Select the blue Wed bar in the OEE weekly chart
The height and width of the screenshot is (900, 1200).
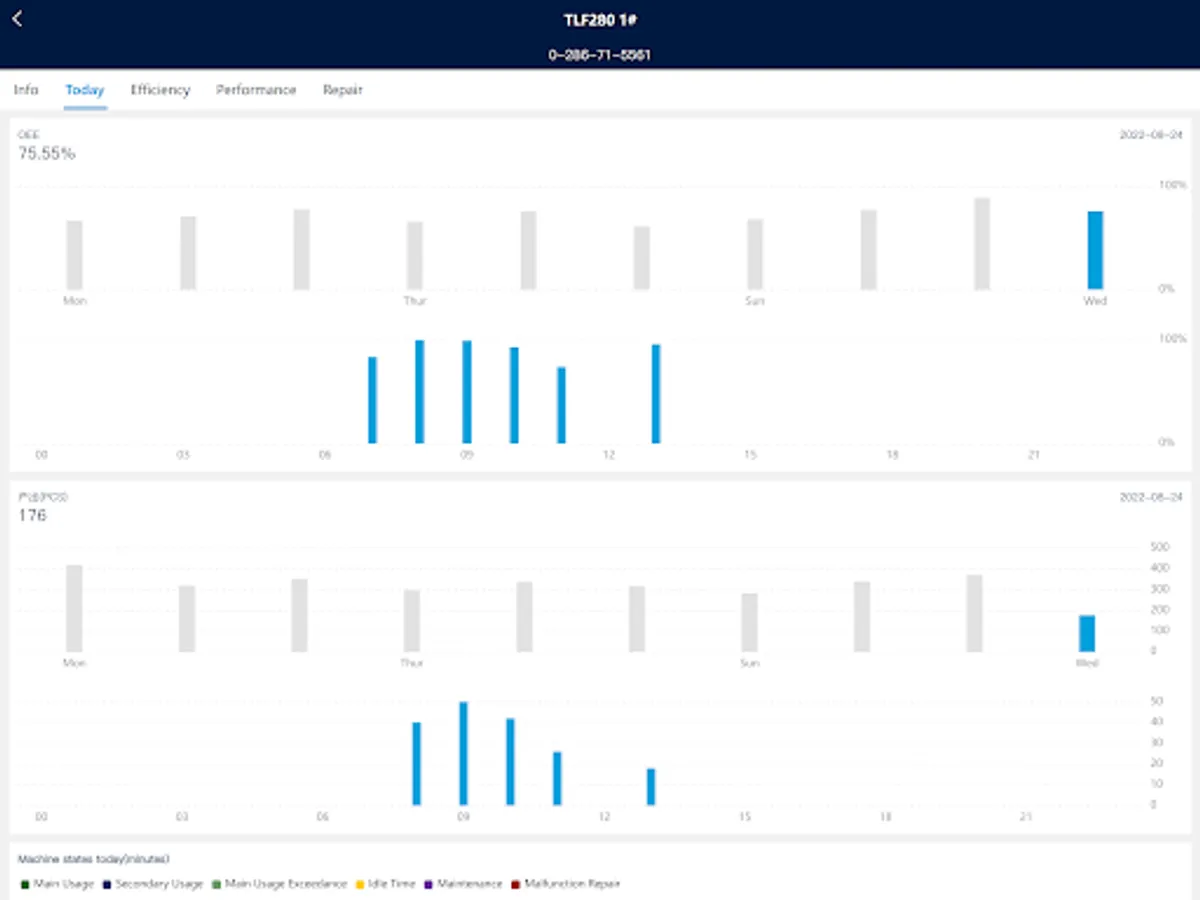(x=1095, y=250)
